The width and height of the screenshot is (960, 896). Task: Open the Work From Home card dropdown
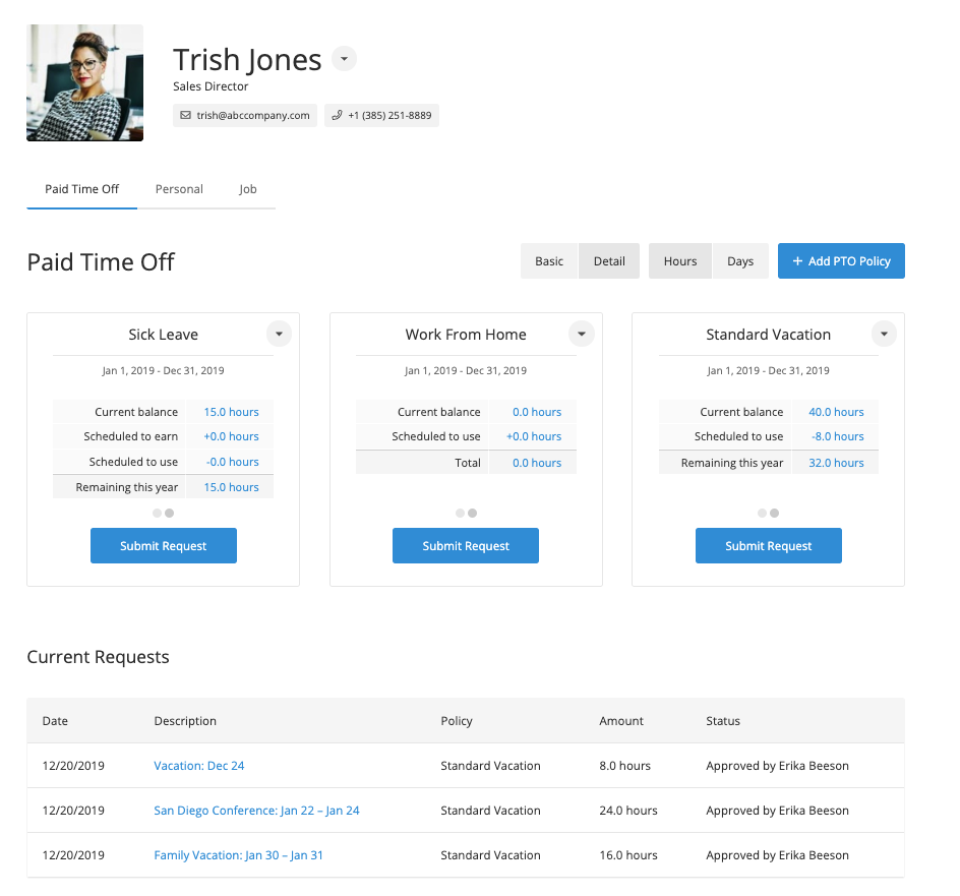pos(581,333)
